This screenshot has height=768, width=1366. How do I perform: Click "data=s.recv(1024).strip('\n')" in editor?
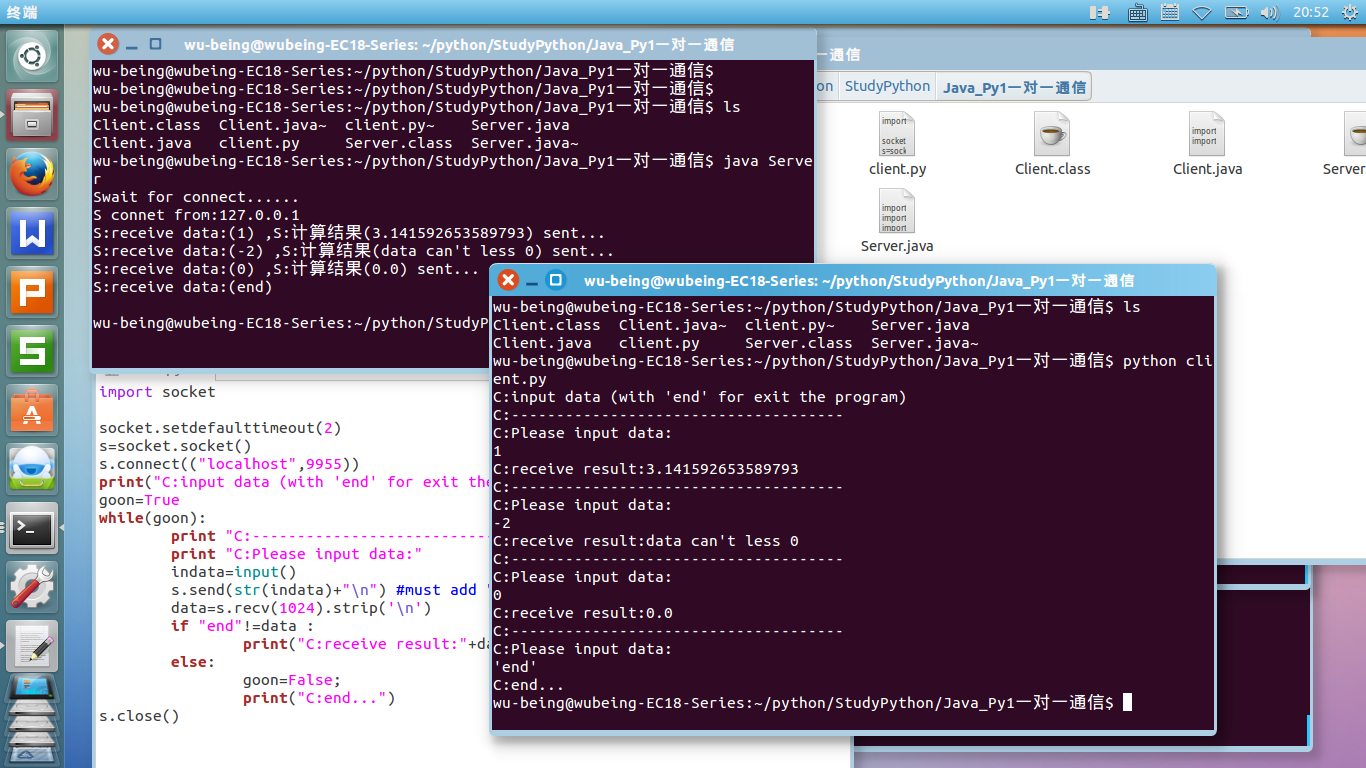[x=301, y=608]
